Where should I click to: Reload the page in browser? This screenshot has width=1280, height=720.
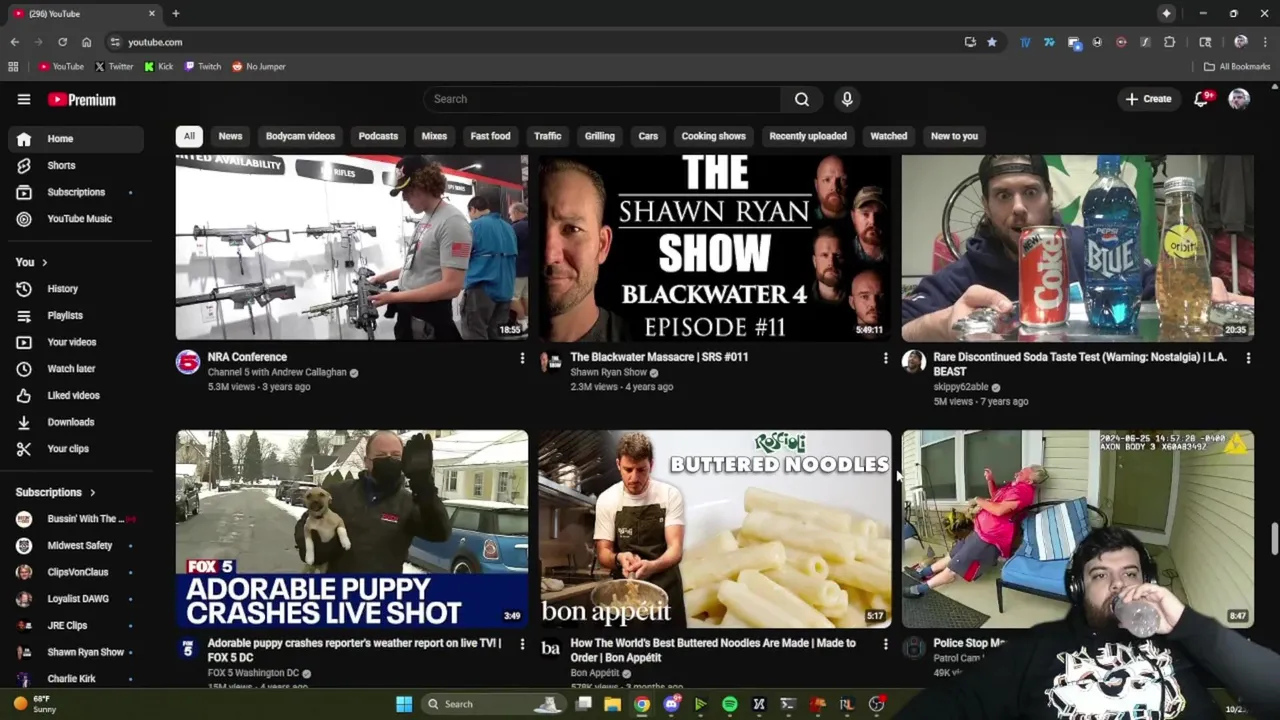coord(62,42)
